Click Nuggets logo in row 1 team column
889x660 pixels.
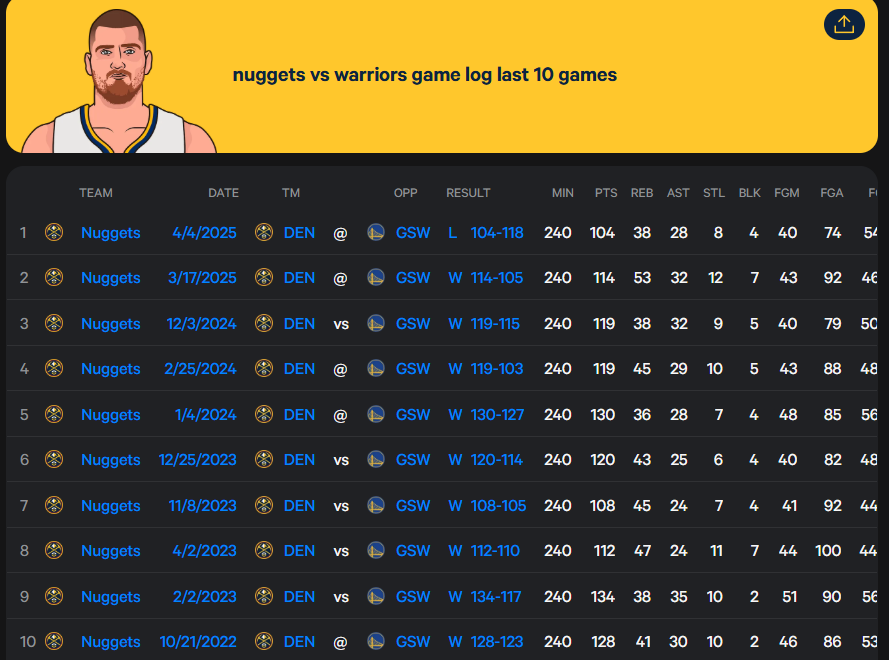pyautogui.click(x=54, y=232)
